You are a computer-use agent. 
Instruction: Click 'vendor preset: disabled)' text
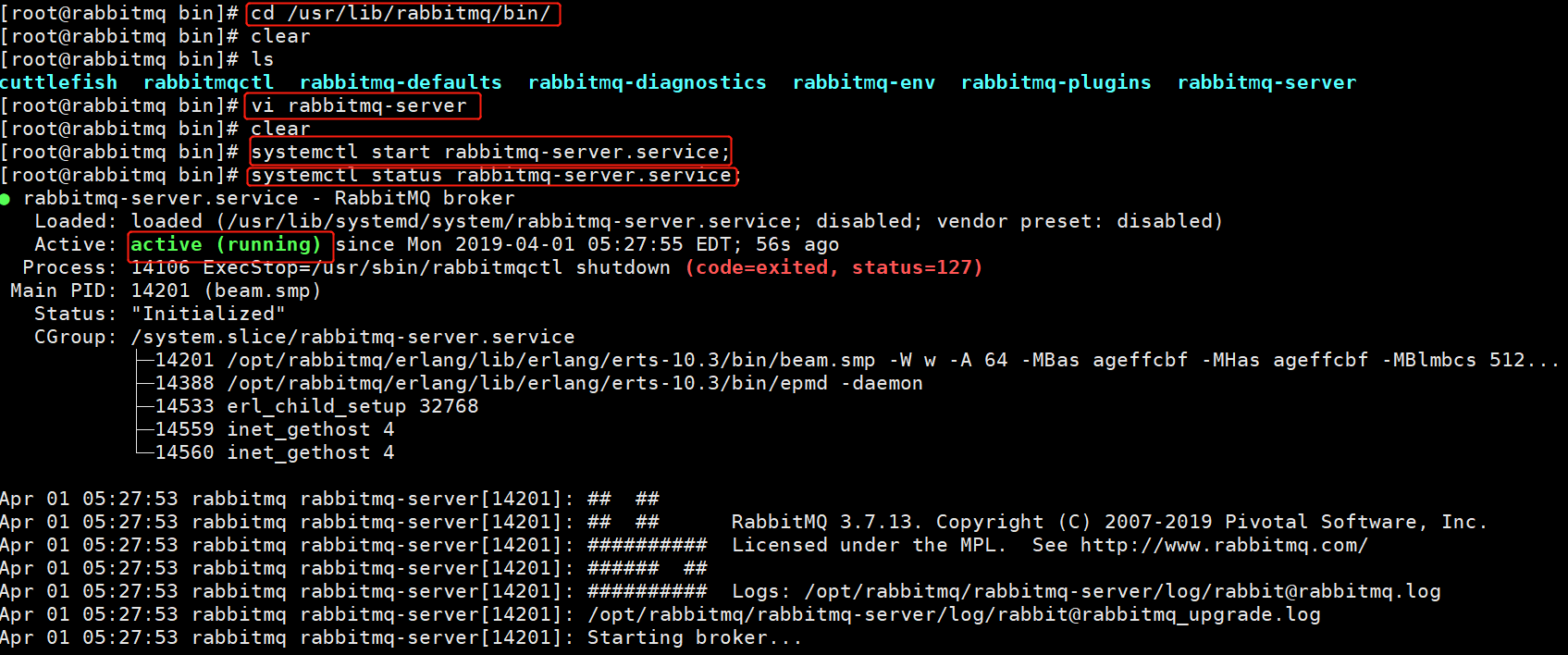(1080, 221)
